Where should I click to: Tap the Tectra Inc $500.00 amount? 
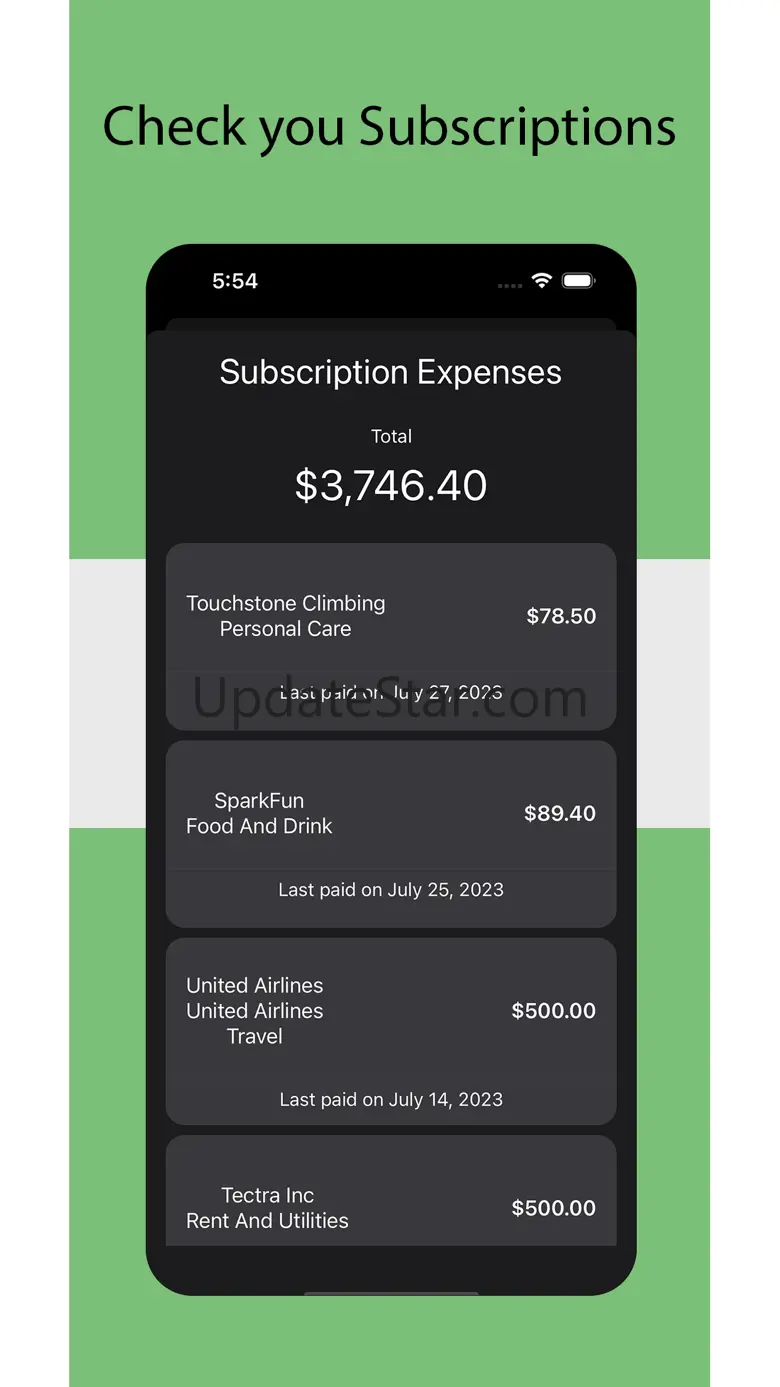(553, 1208)
